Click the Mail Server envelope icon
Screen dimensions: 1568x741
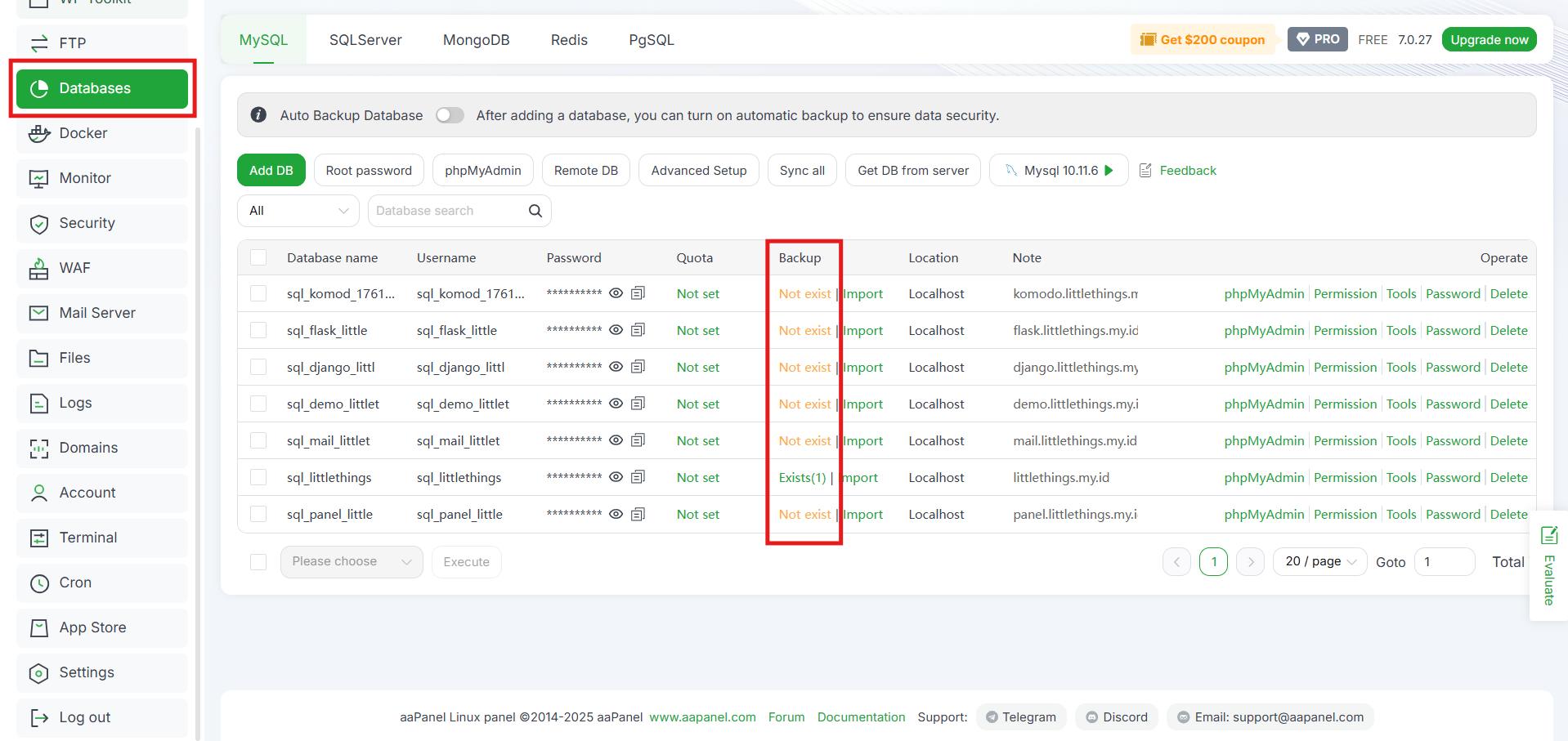click(x=38, y=313)
